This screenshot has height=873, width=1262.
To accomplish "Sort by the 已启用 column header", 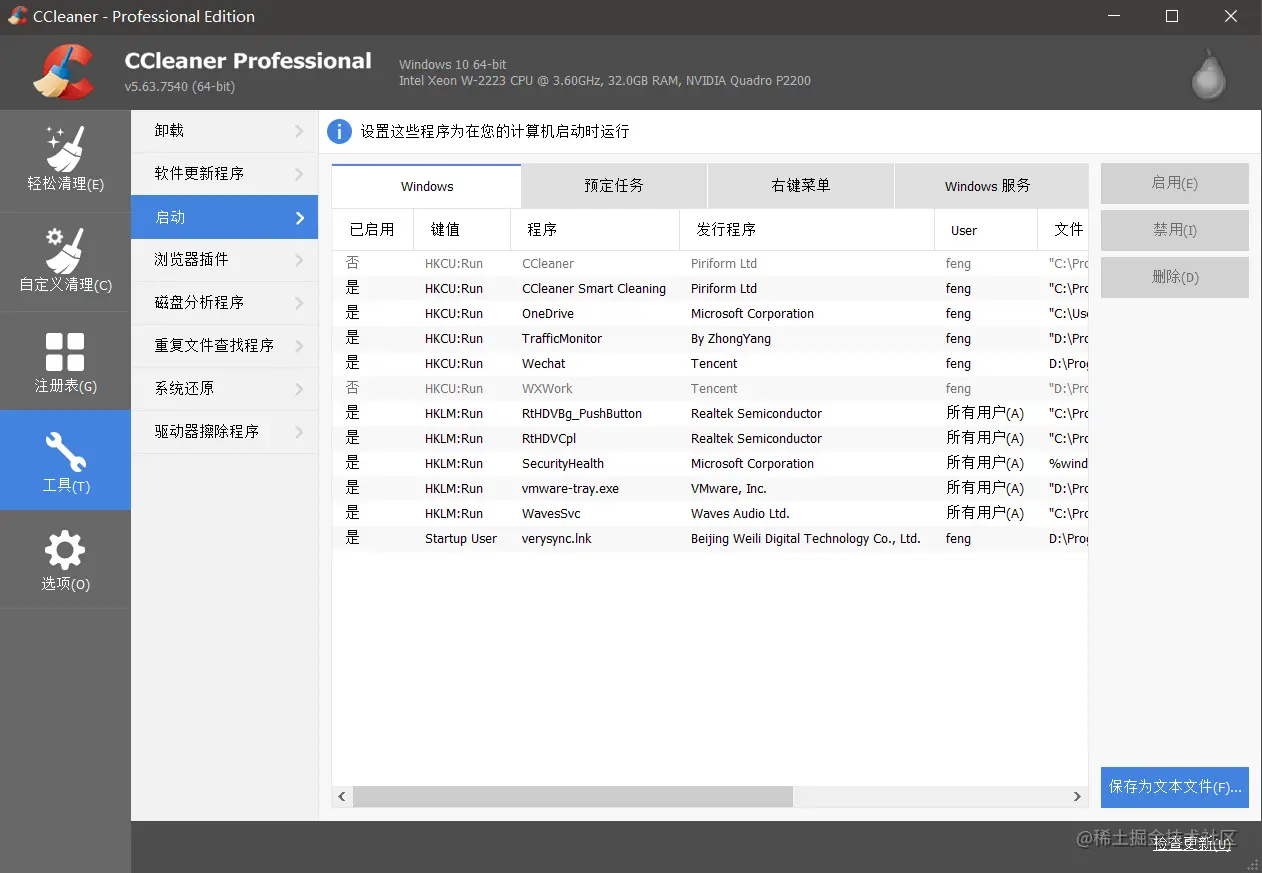I will tap(372, 230).
